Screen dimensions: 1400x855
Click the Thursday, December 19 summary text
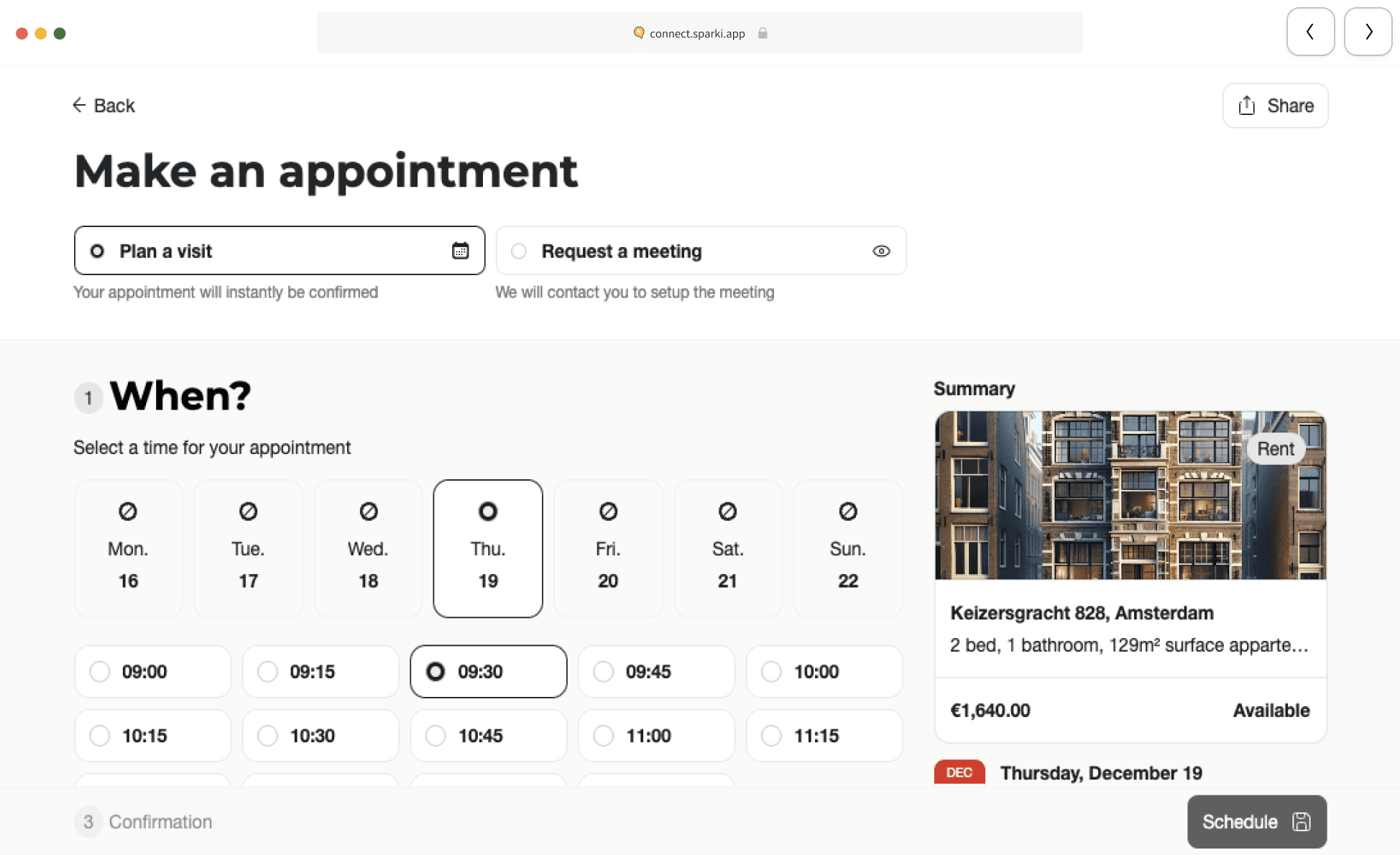pyautogui.click(x=1101, y=773)
